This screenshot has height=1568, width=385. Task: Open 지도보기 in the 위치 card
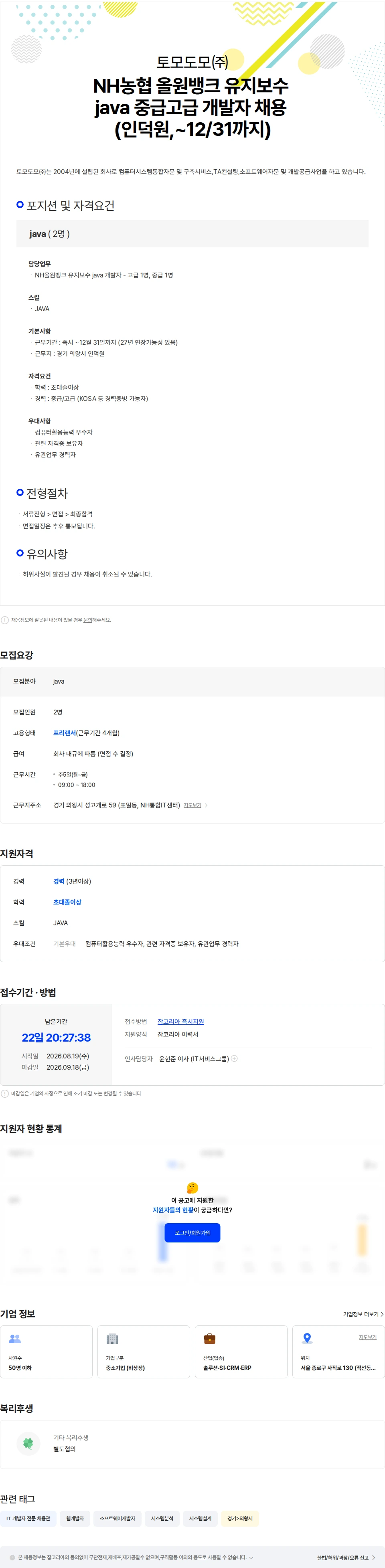pos(367,1337)
